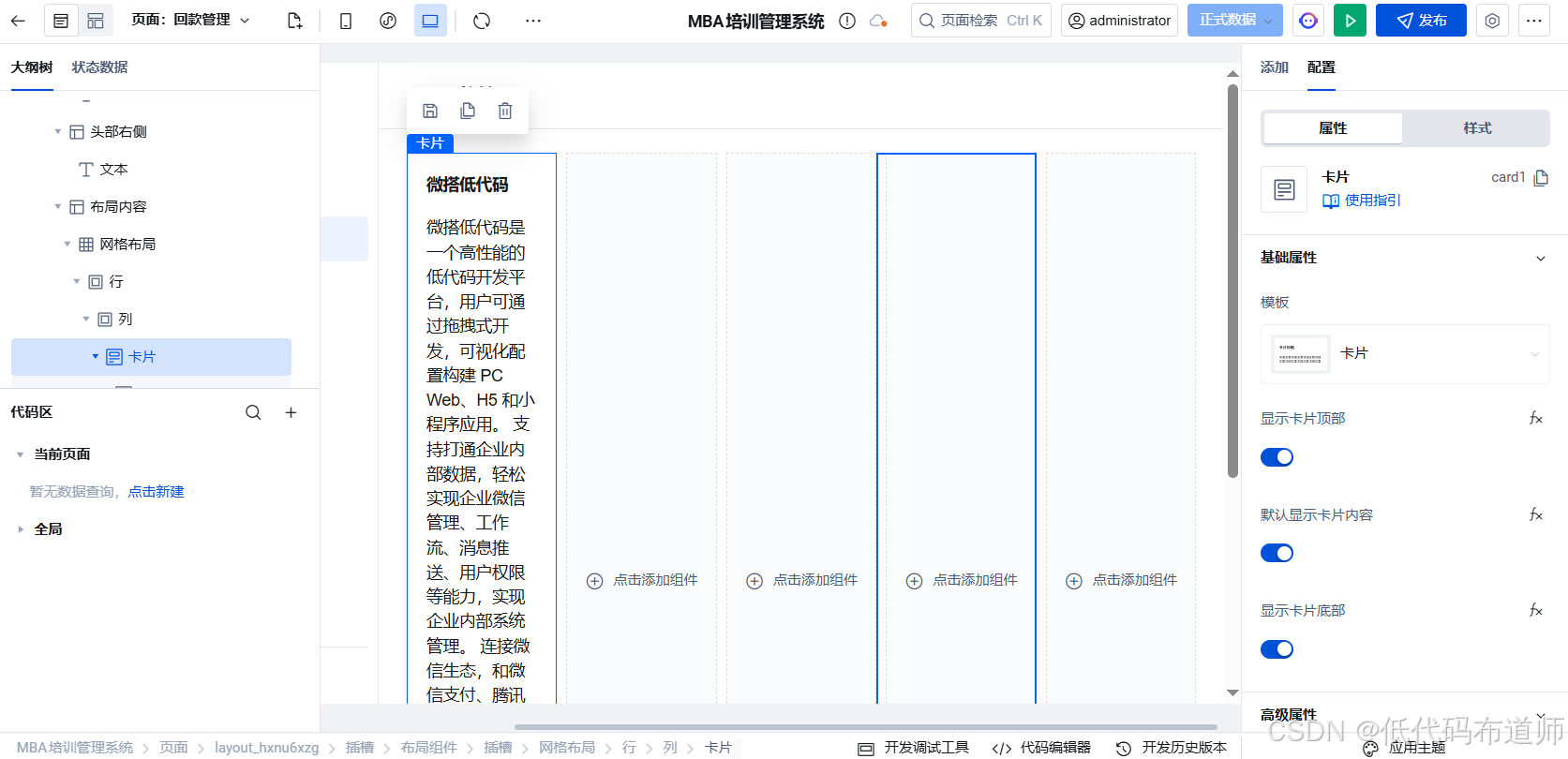Click layout_hxnu6xzg in breadcrumb
The image size is (1568, 759).
pos(267,748)
